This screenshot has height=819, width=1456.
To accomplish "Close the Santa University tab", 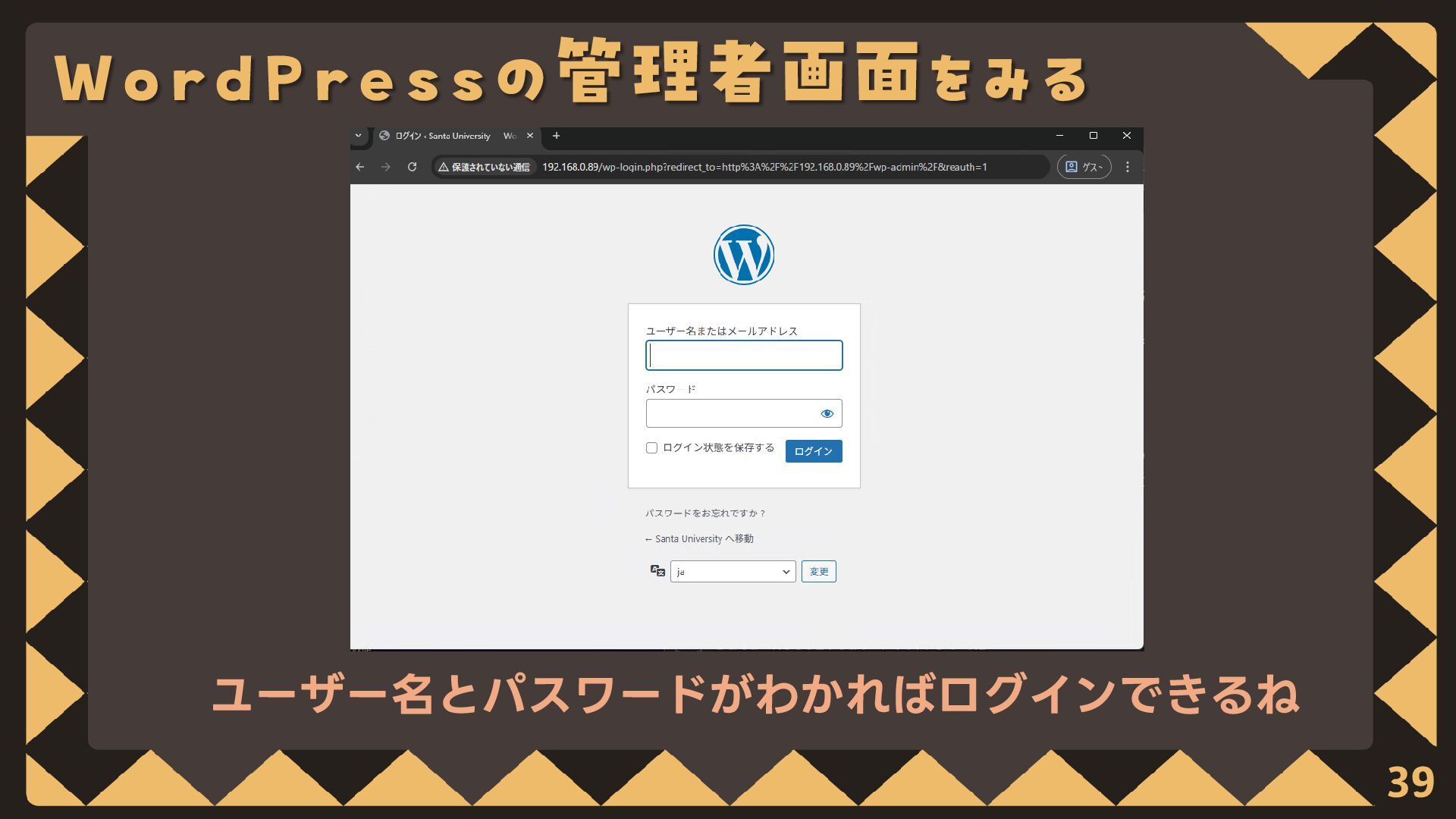I will coord(530,136).
